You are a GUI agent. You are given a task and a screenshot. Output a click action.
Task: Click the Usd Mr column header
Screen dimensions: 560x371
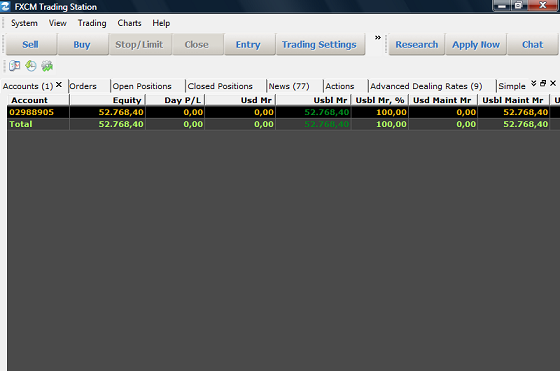[x=240, y=100]
